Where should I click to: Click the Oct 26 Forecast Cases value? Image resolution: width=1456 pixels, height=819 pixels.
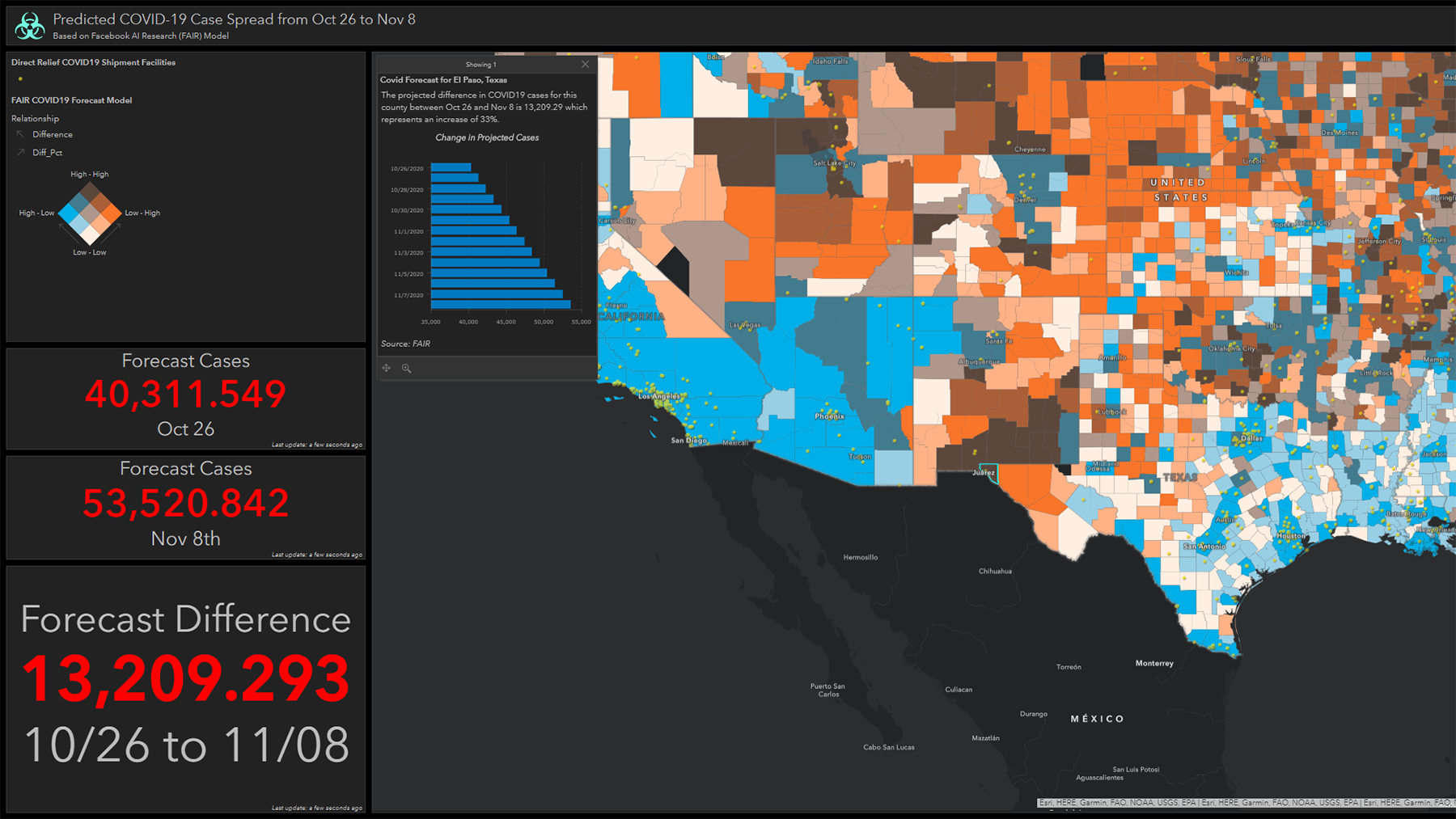click(185, 395)
